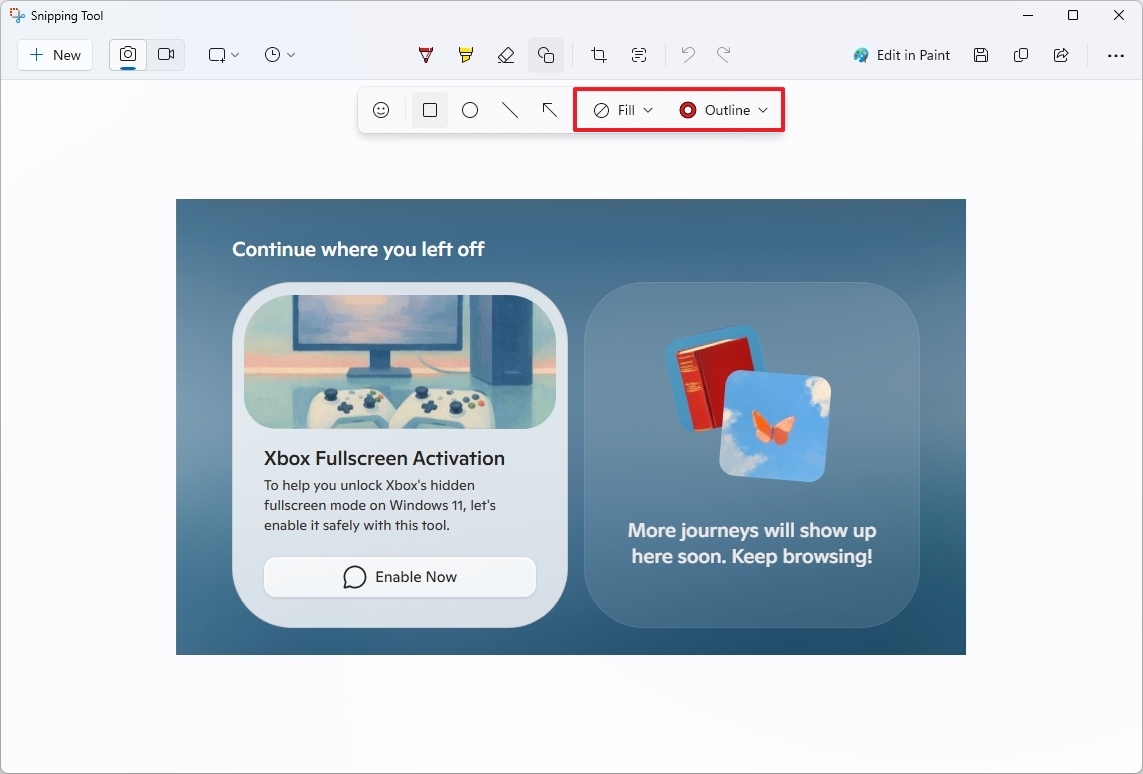Click Edit in Paint
The height and width of the screenshot is (774, 1143).
[x=901, y=55]
